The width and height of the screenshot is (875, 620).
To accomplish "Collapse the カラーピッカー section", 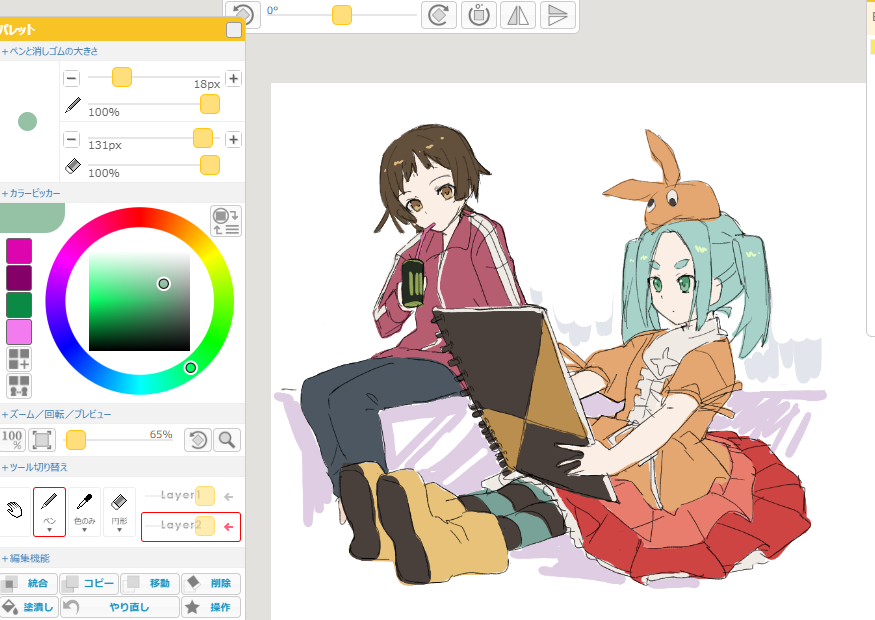I will pyautogui.click(x=31, y=193).
